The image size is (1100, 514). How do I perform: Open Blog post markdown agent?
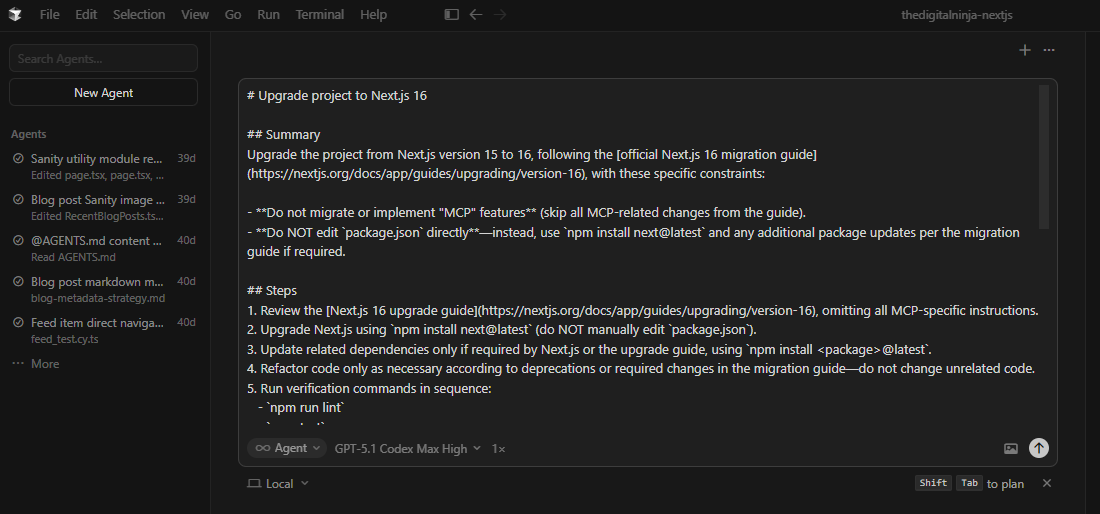point(103,290)
